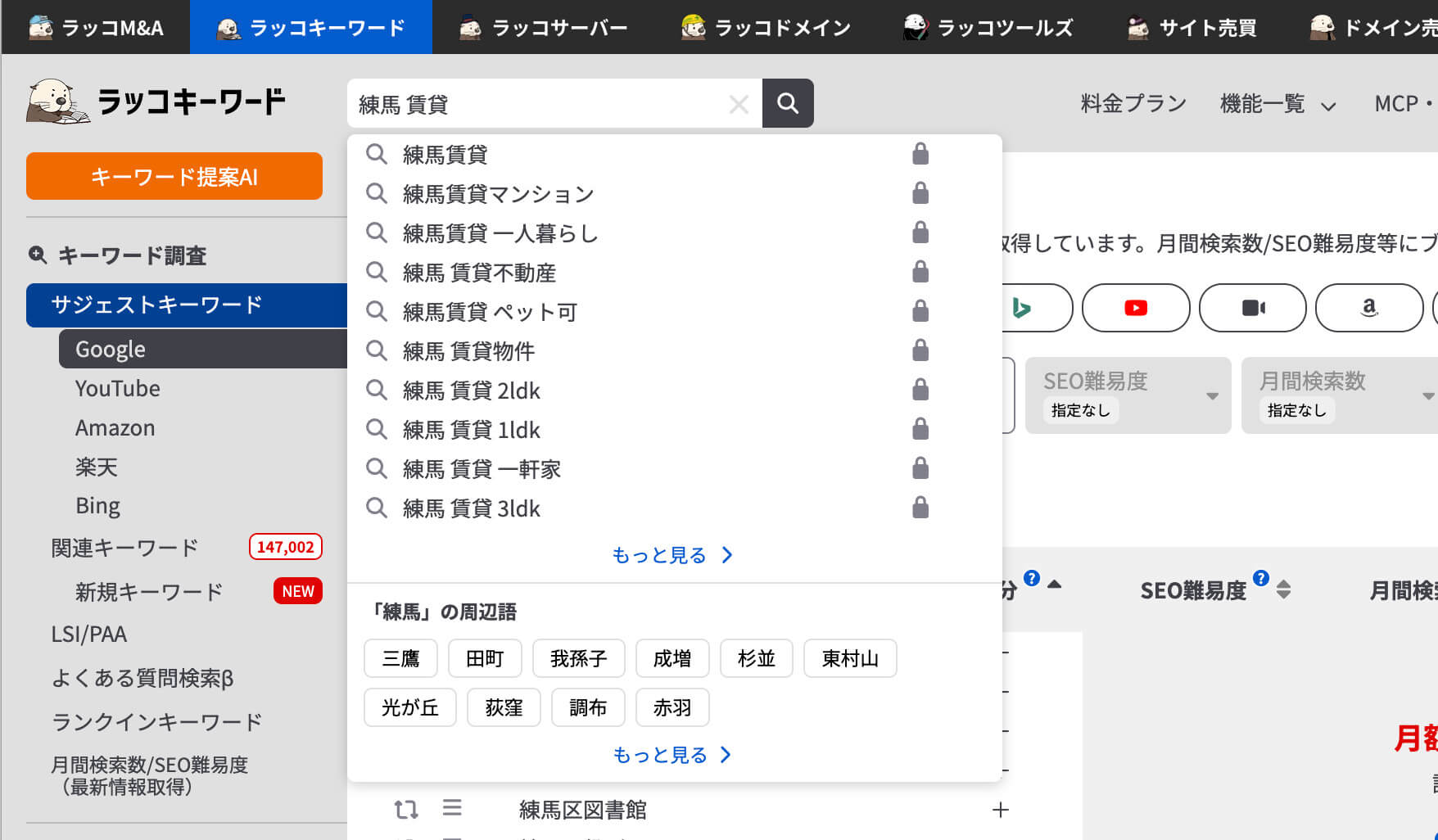Open よくある質問検索β in the sidebar

(142, 678)
